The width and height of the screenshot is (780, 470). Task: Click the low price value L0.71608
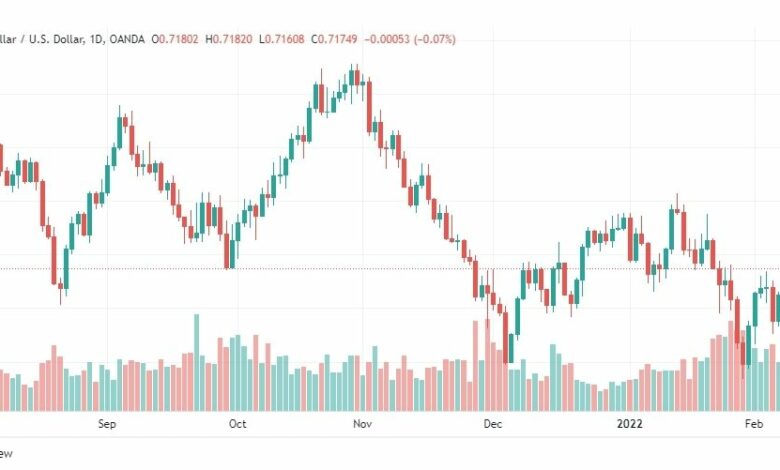click(x=282, y=39)
